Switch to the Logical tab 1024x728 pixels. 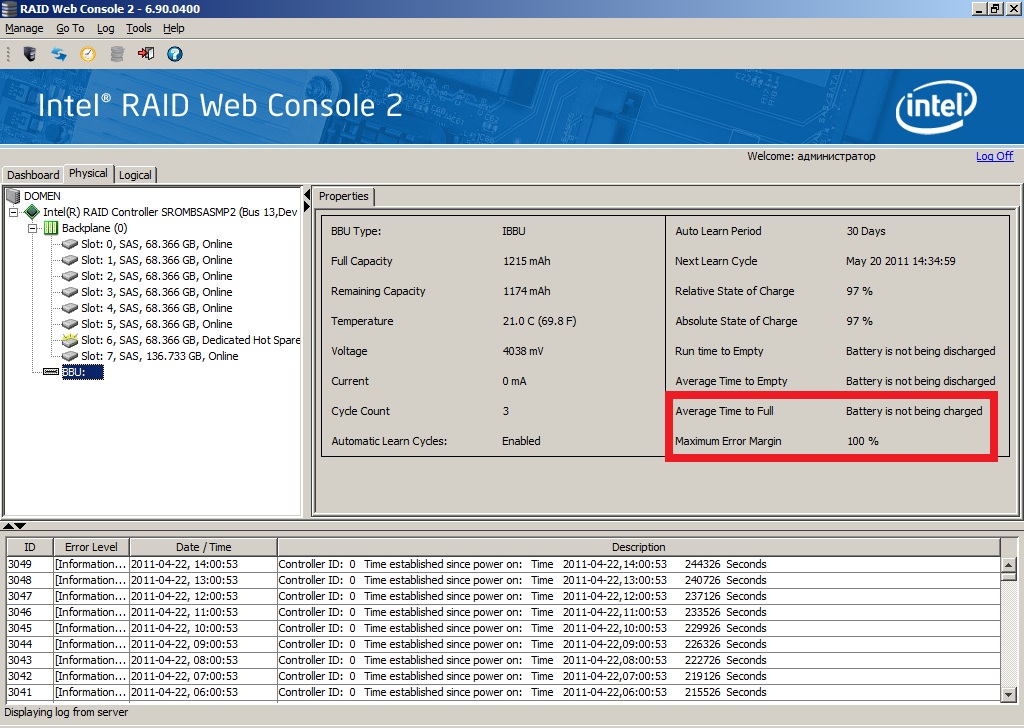click(x=135, y=175)
